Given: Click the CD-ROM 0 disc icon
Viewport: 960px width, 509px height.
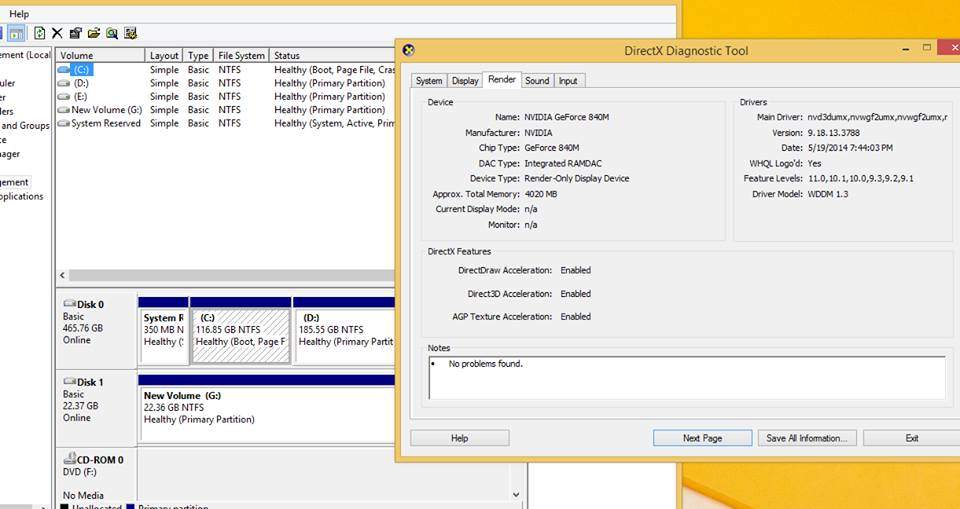Looking at the screenshot, I should click(x=69, y=458).
